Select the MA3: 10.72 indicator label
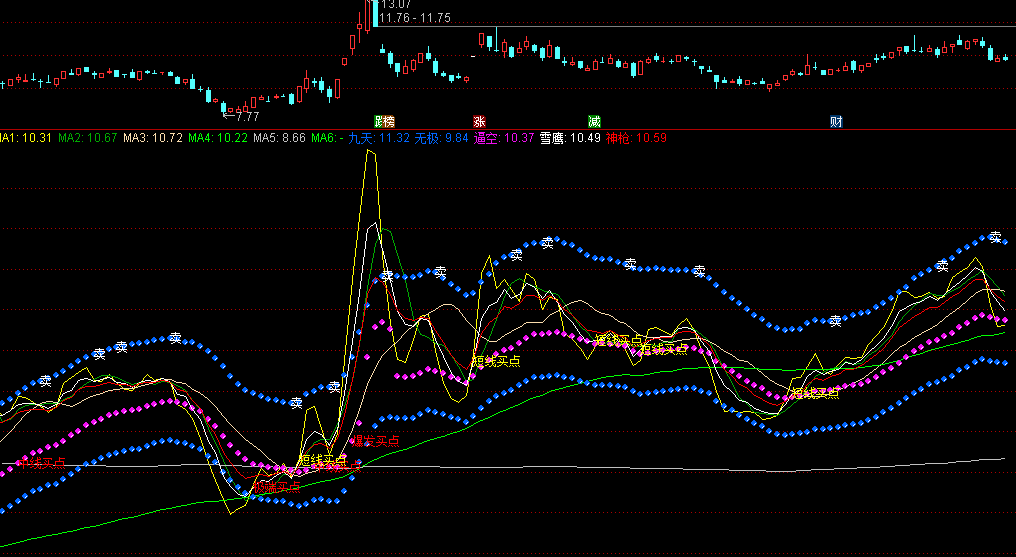 (153, 137)
